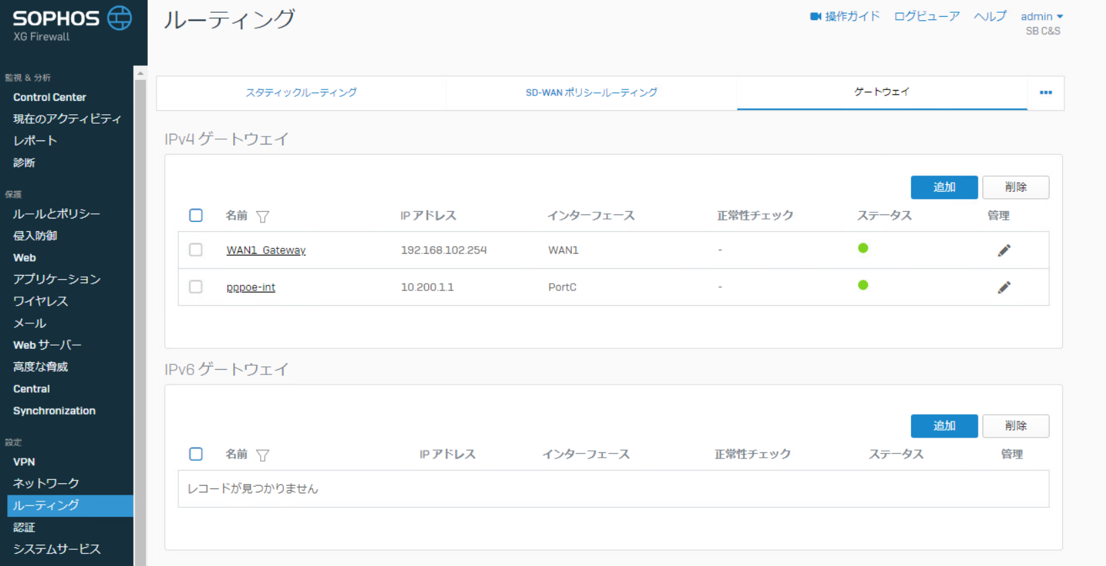
Task: Open 認証 in the sidebar
Action: click(24, 527)
